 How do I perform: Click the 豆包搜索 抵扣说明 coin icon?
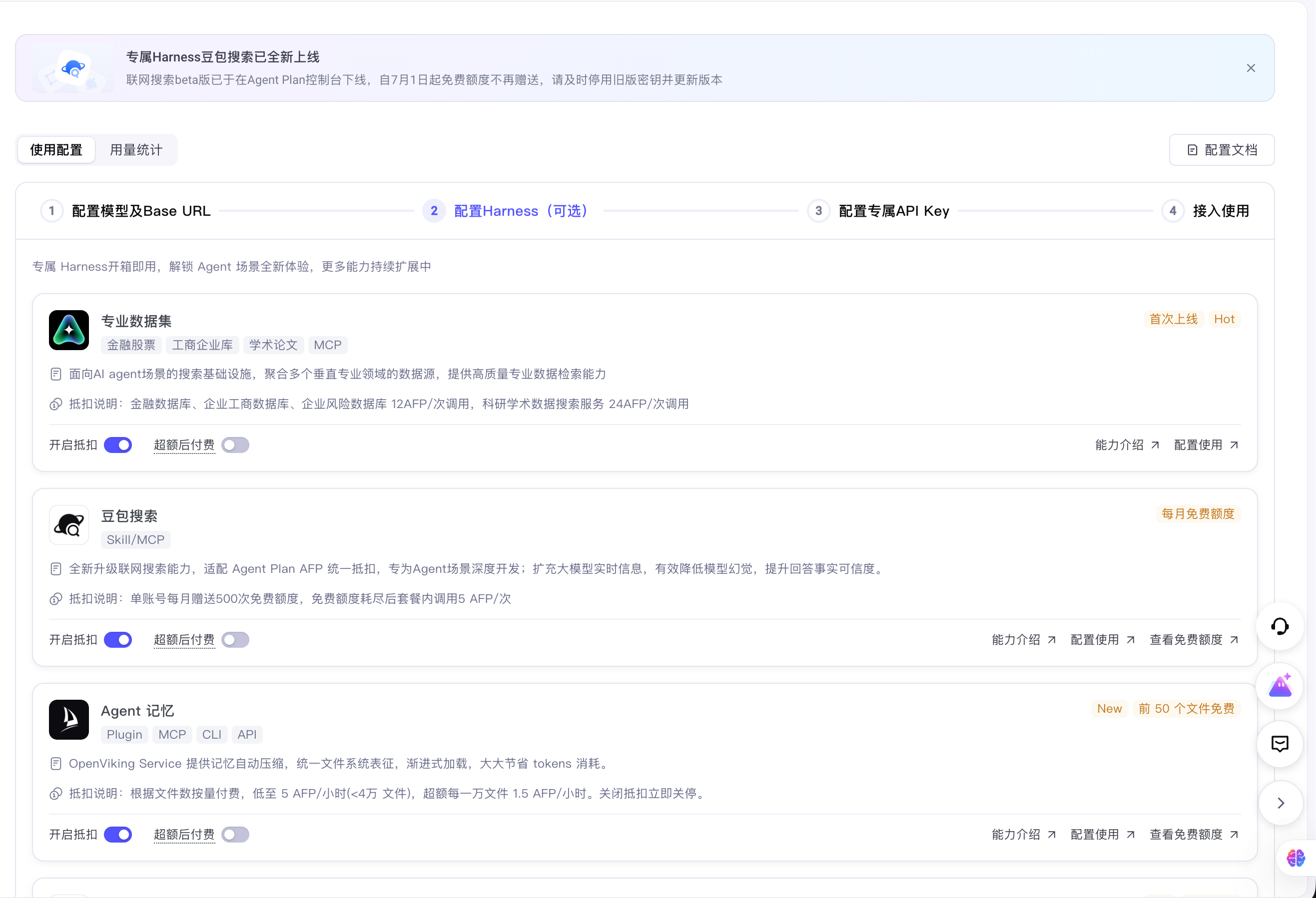55,598
